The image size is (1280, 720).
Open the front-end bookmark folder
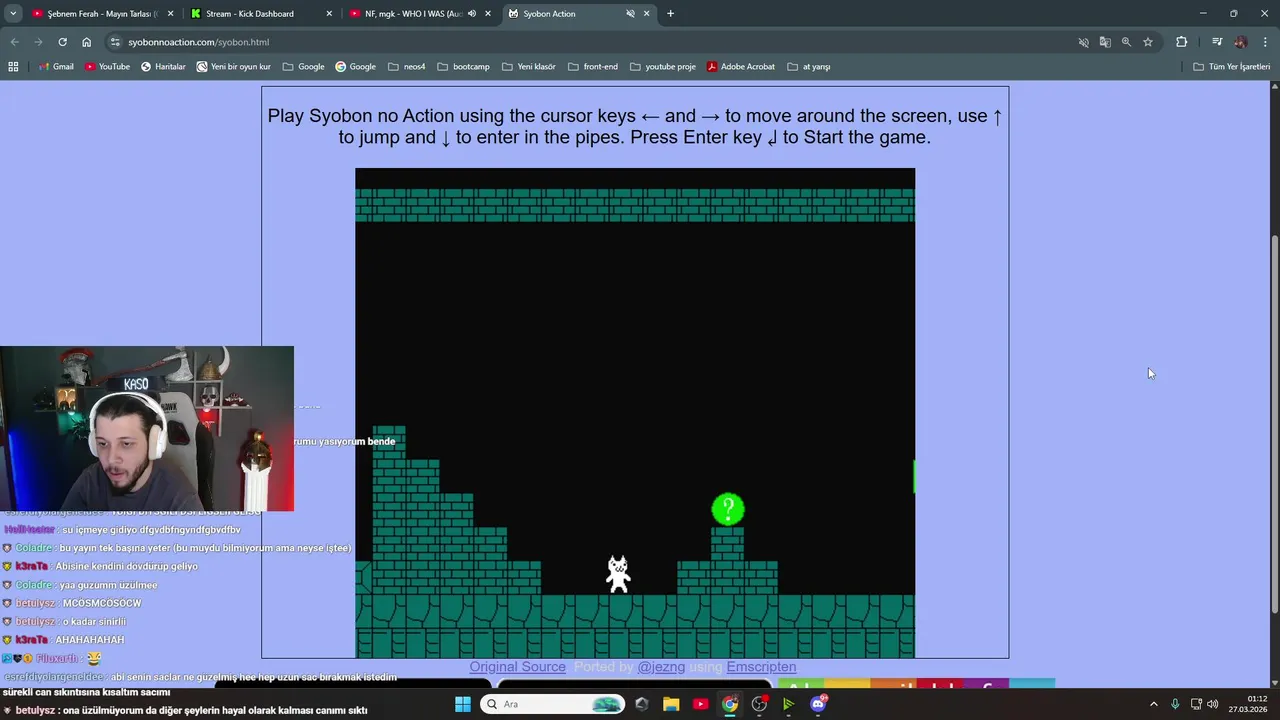pyautogui.click(x=593, y=67)
